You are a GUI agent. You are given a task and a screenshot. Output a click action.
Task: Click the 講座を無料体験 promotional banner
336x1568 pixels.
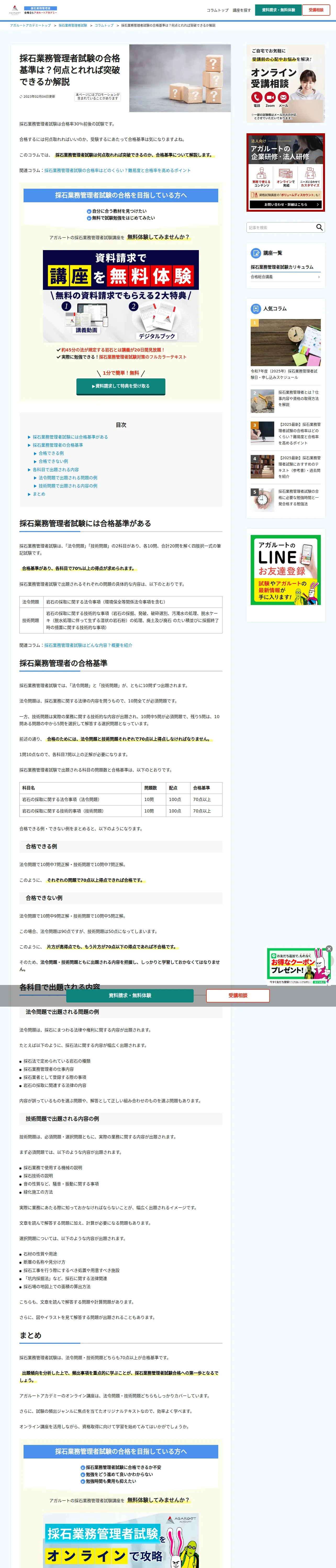tap(121, 296)
